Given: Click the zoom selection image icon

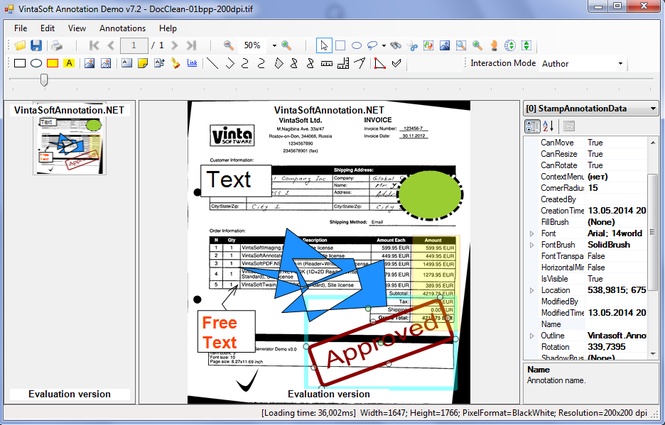Looking at the screenshot, I should click(x=461, y=45).
